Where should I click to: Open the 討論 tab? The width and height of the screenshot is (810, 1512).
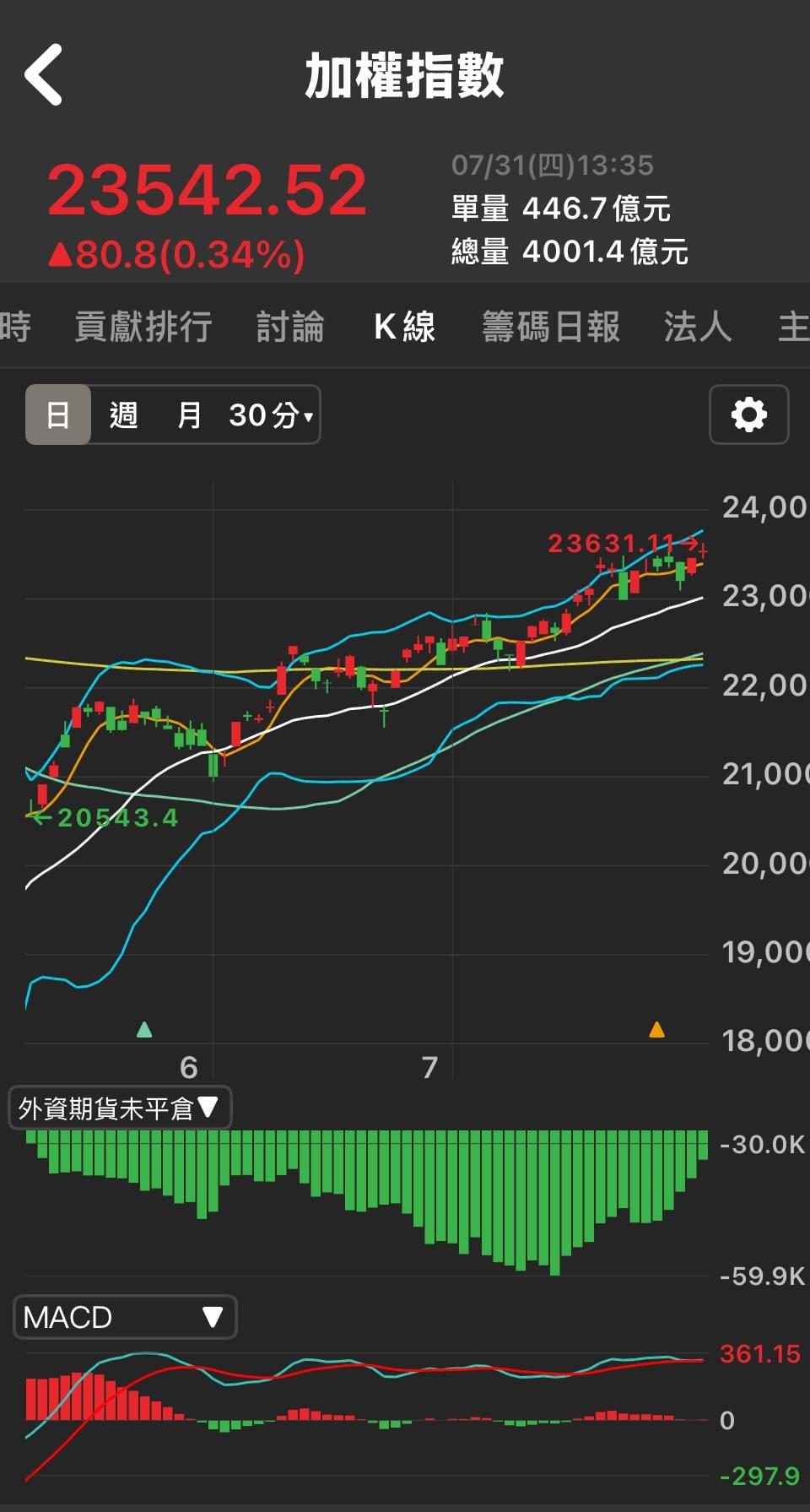click(290, 327)
